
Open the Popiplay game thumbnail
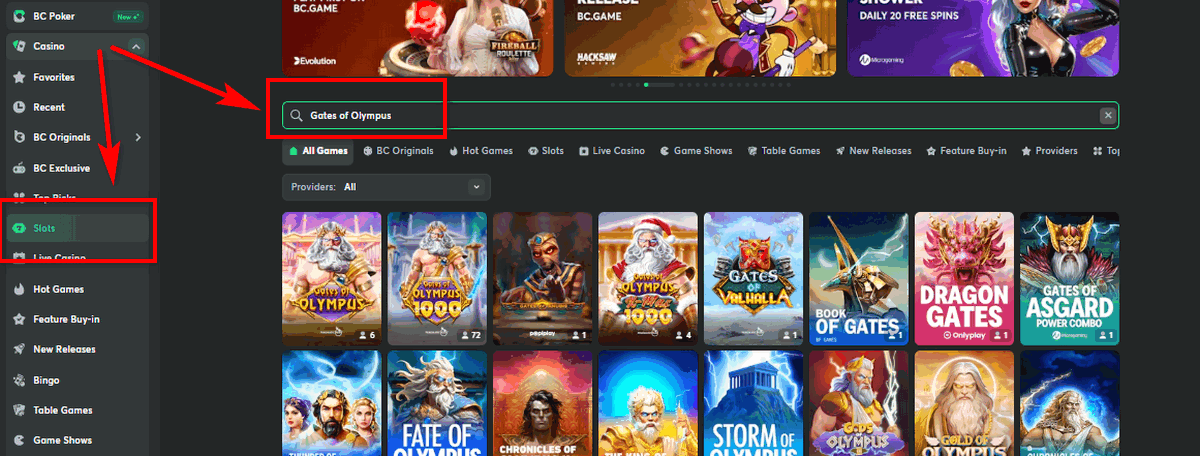tap(543, 278)
